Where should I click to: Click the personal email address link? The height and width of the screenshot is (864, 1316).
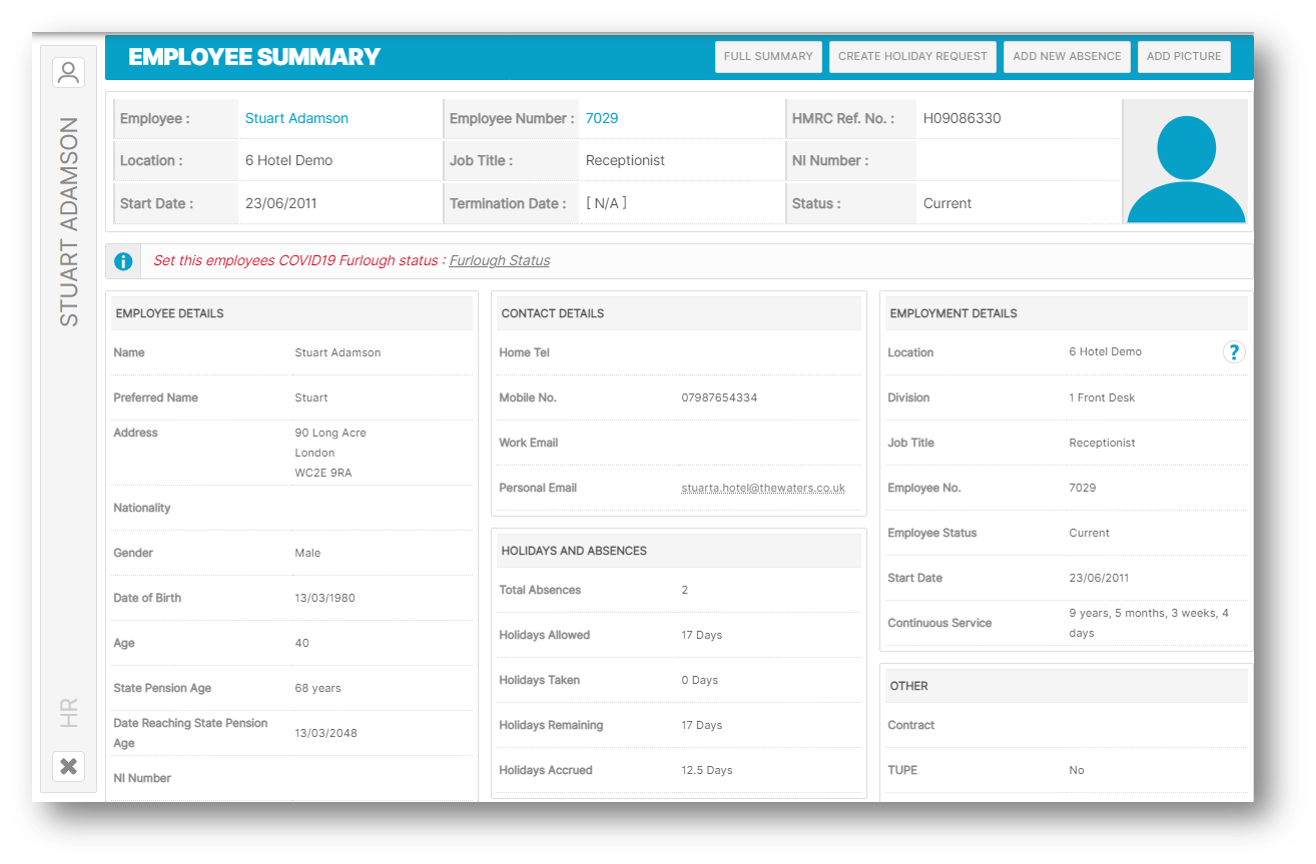(762, 488)
